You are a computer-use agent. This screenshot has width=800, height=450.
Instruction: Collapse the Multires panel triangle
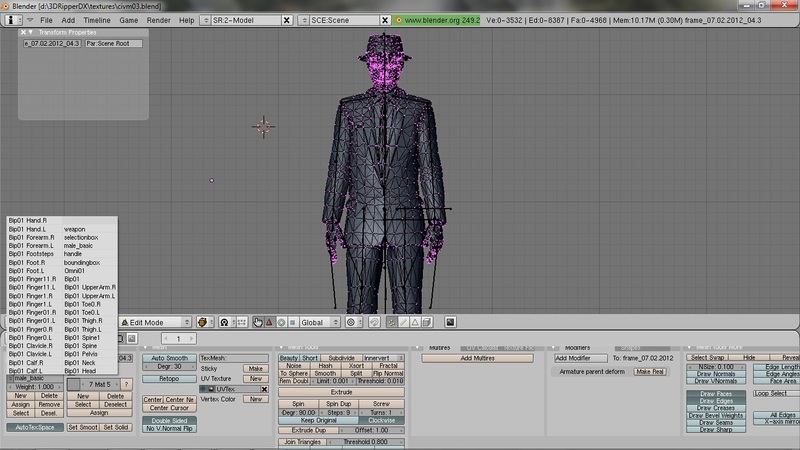(418, 347)
